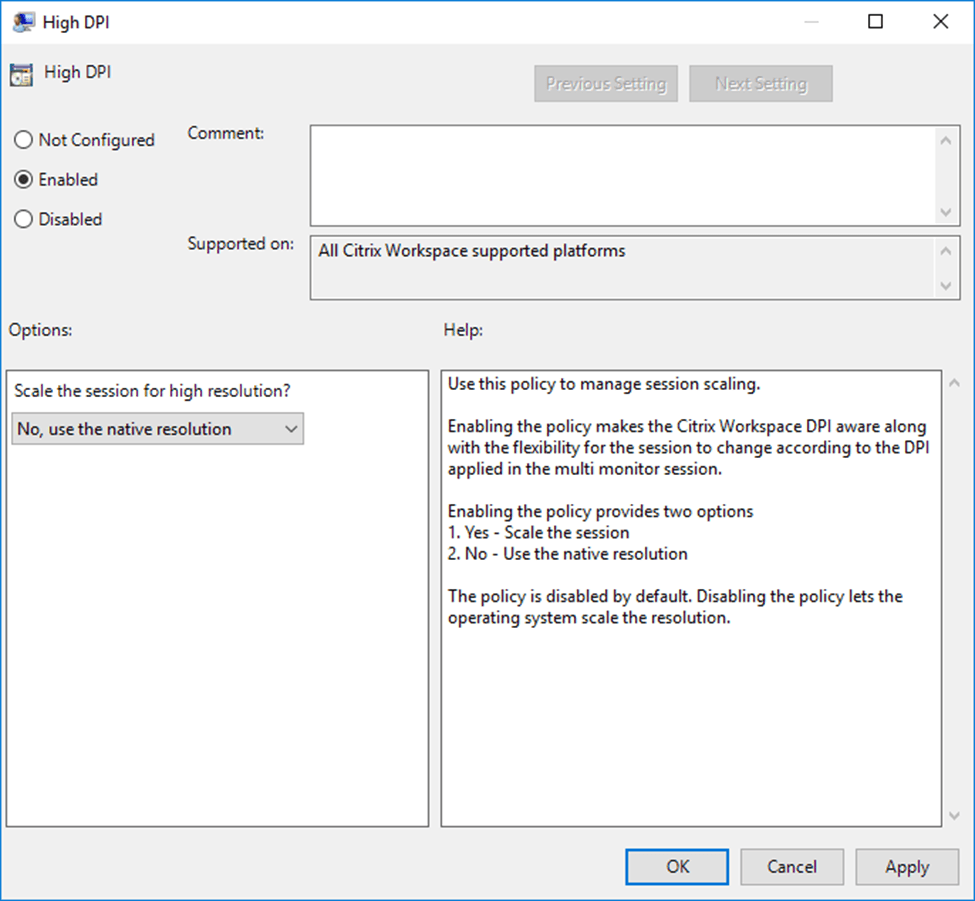The height and width of the screenshot is (901, 975).
Task: Click 'All Citrix Workspace supported platforms' text
Action: (472, 251)
